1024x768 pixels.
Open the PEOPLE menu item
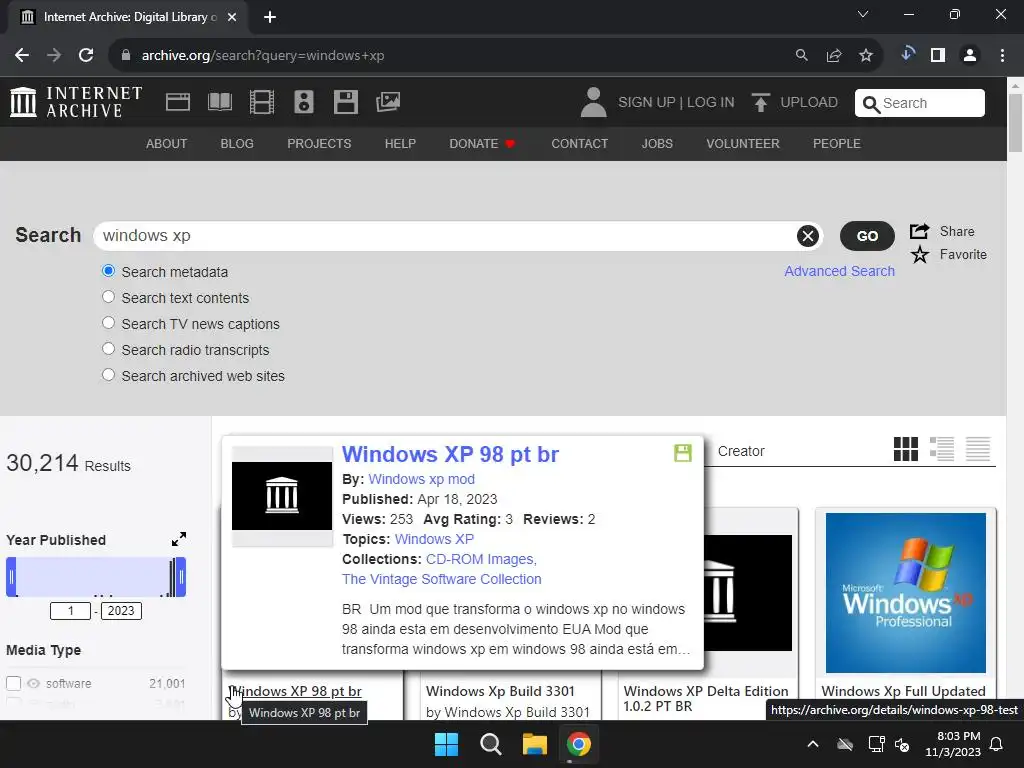pos(837,144)
